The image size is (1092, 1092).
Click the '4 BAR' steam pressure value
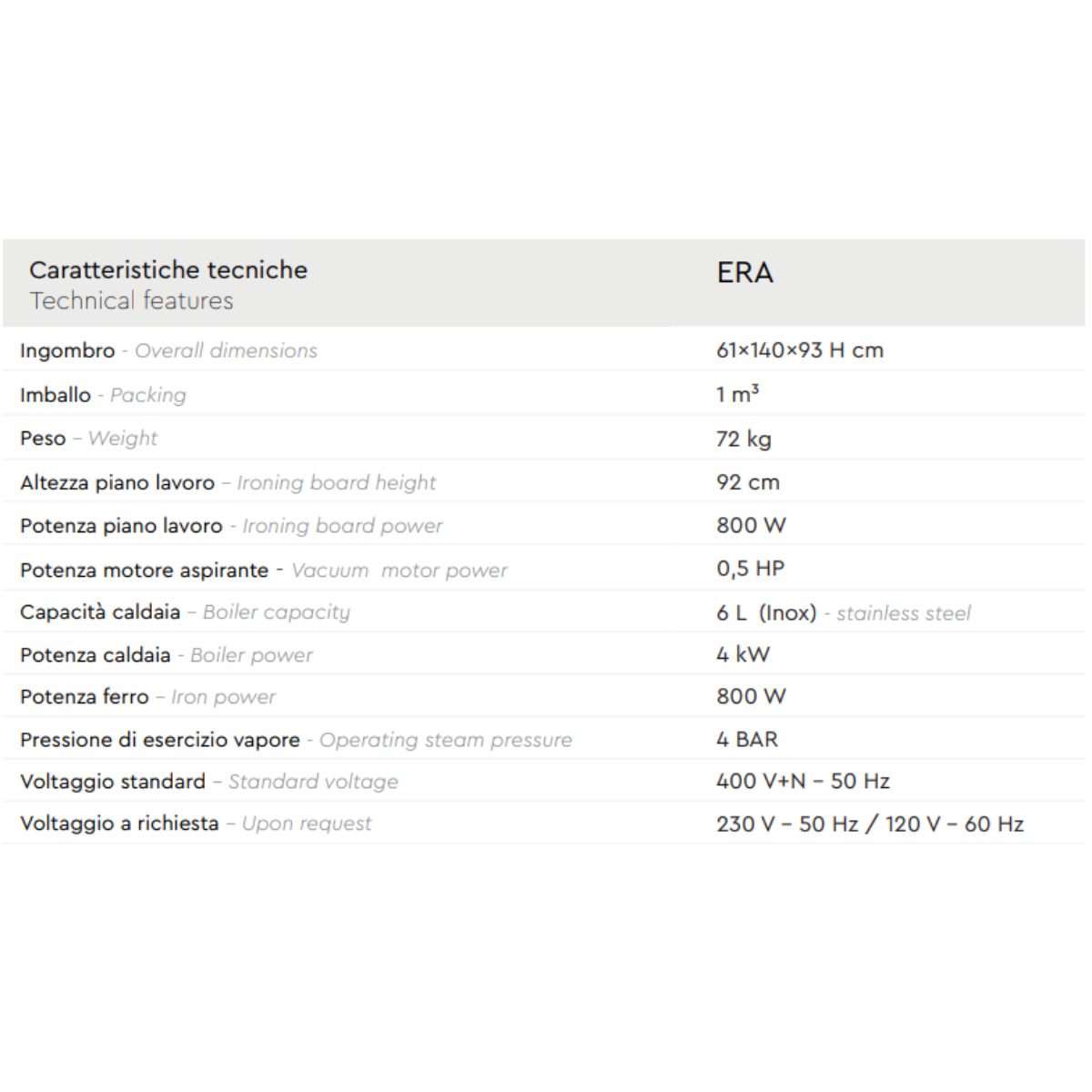pyautogui.click(x=746, y=740)
